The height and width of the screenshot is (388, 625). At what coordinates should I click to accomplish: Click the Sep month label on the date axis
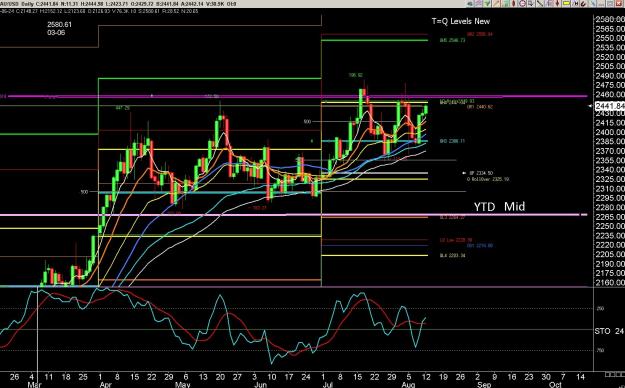(x=483, y=384)
